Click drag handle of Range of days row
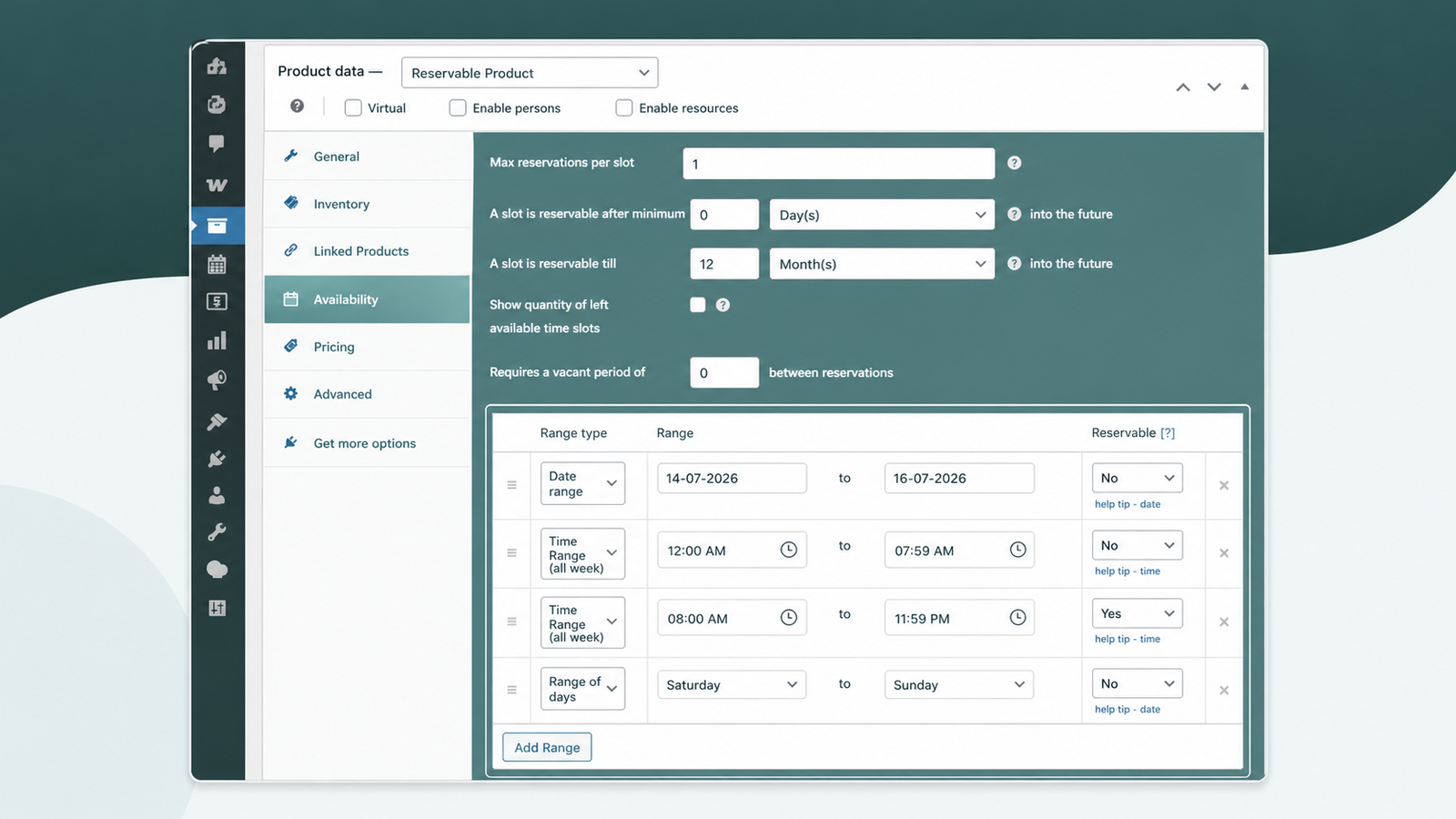 click(511, 690)
